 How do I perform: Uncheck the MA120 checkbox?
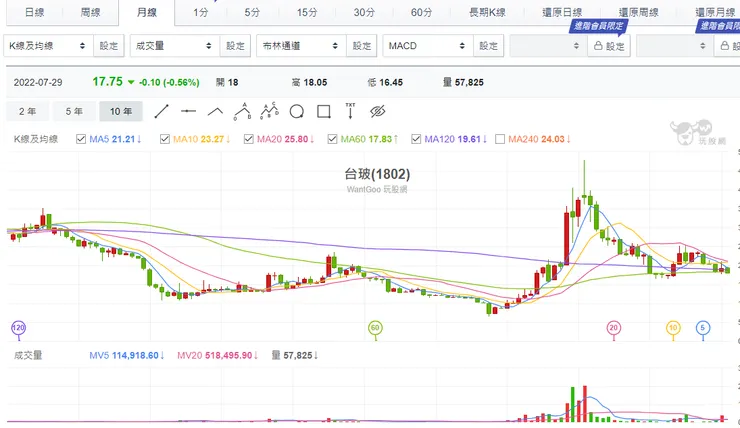(x=416, y=139)
